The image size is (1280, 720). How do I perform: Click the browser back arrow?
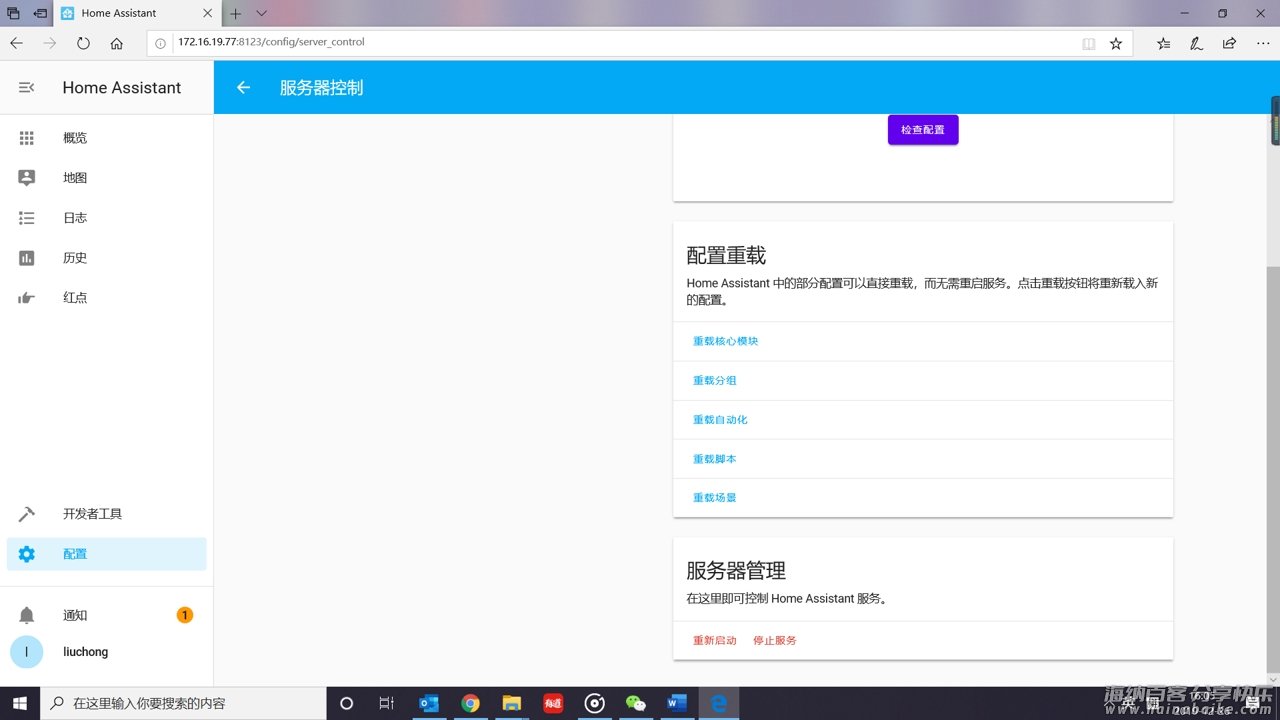point(16,43)
